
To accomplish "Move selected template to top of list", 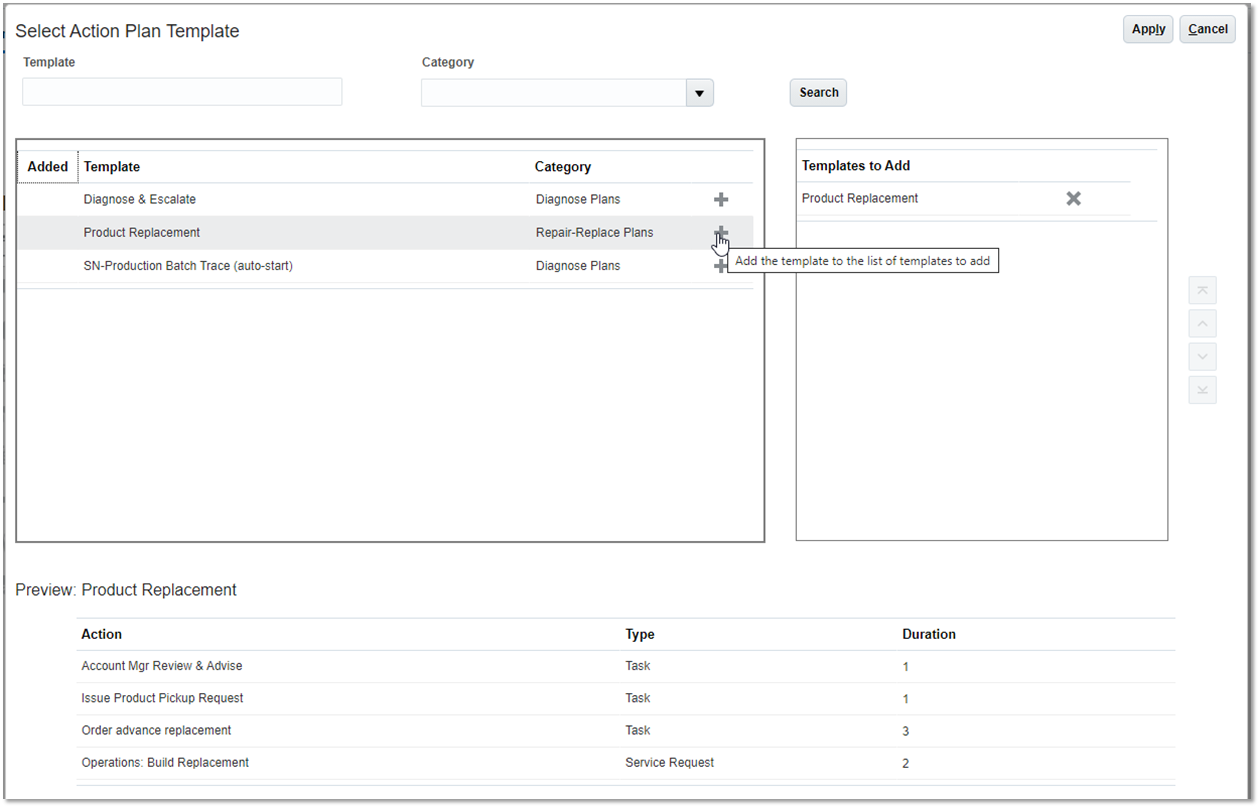I will (x=1202, y=291).
